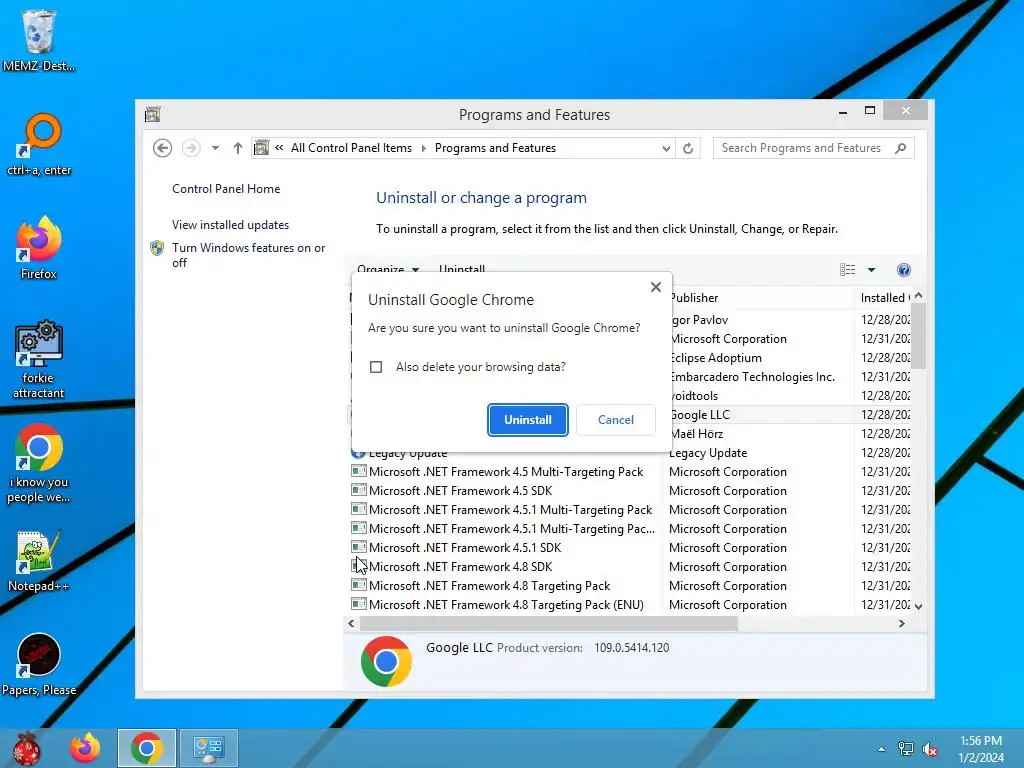Select Microsoft .NET Framework 4.5 SDK row

460,490
